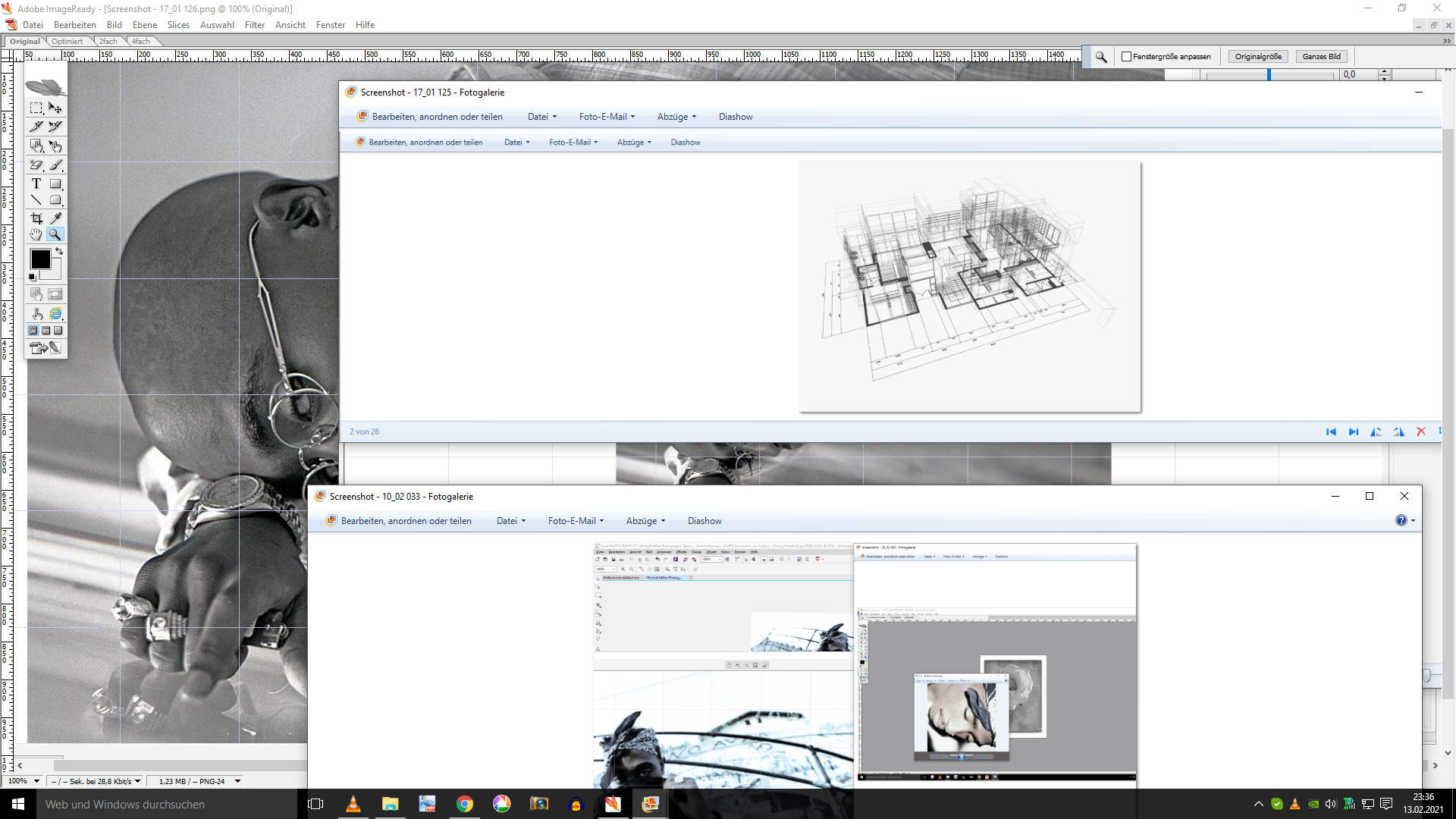Switch to full screen mode without menus
The height and width of the screenshot is (819, 1456).
(x=58, y=331)
